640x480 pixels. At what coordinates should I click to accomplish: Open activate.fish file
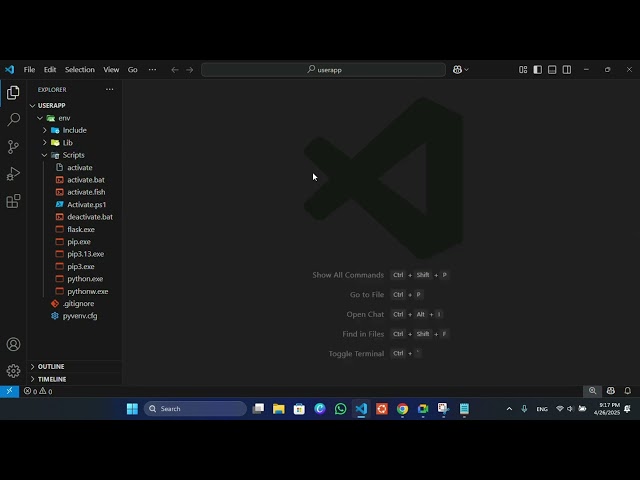tap(74, 192)
